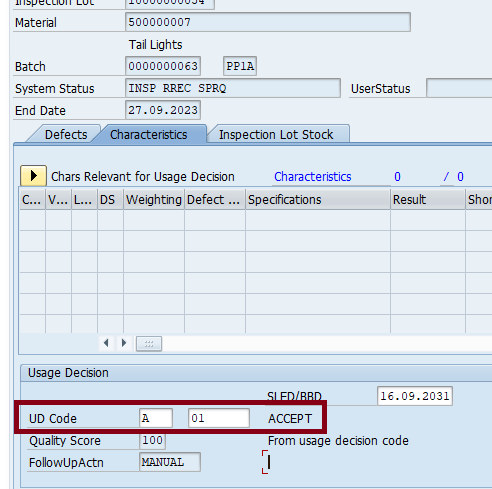The height and width of the screenshot is (489, 492).
Task: Click the UserStatus field
Action: point(459,88)
